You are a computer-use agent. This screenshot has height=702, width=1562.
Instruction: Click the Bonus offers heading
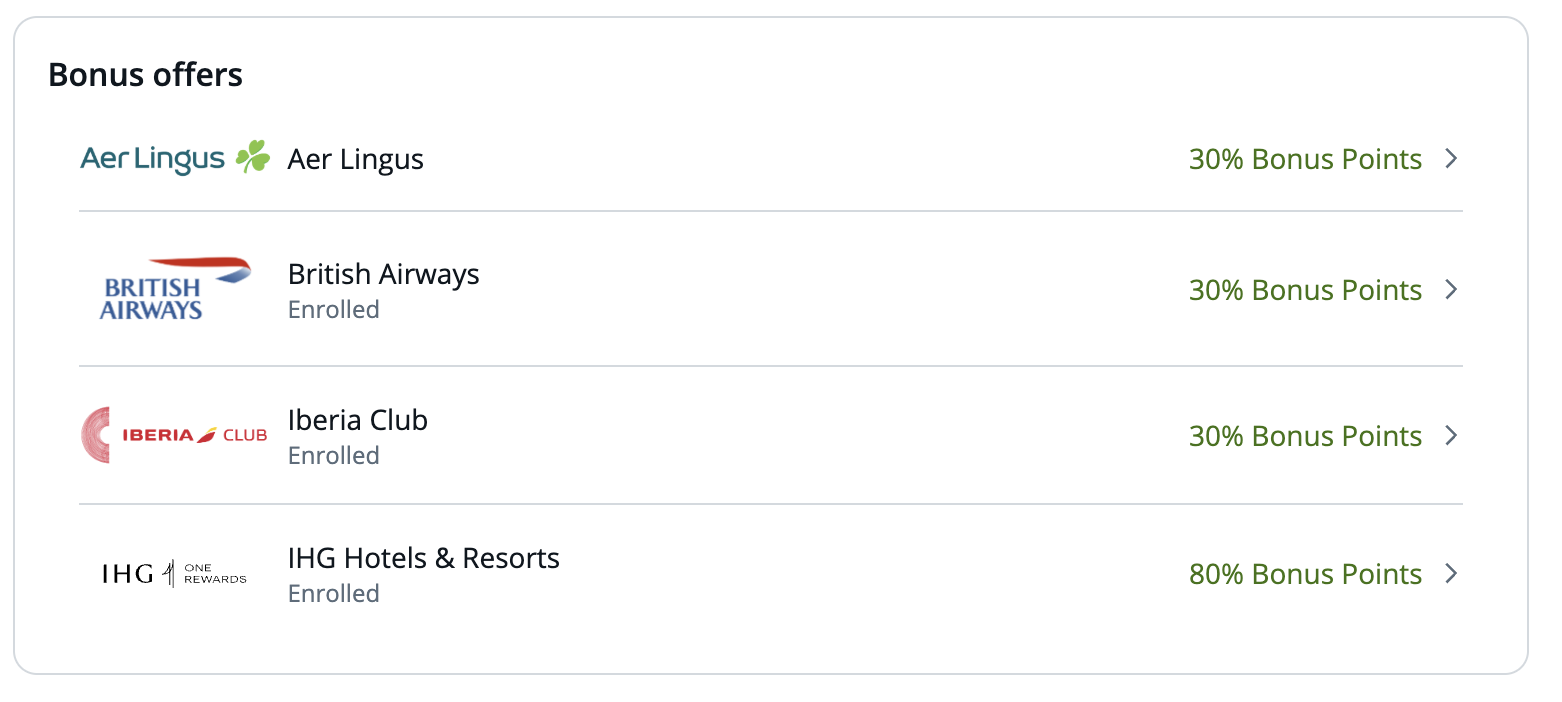[145, 75]
